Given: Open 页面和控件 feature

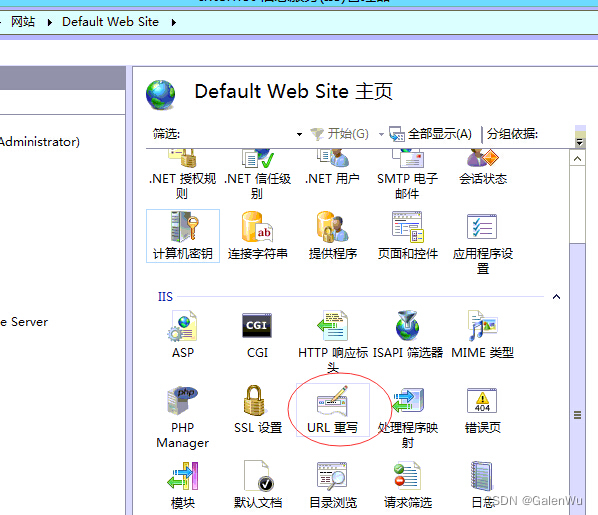Looking at the screenshot, I should point(407,236).
